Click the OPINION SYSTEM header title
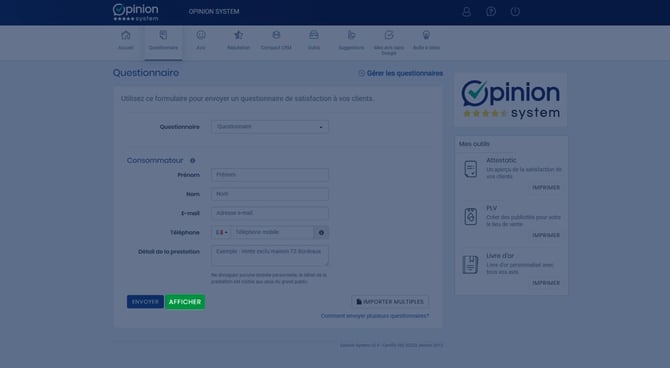The image size is (670, 368). pyautogui.click(x=214, y=12)
